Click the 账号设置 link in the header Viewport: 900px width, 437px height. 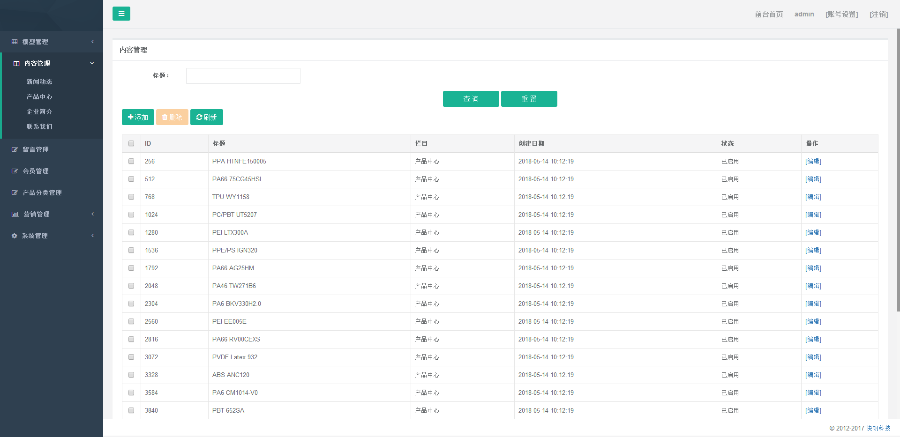[x=842, y=14]
